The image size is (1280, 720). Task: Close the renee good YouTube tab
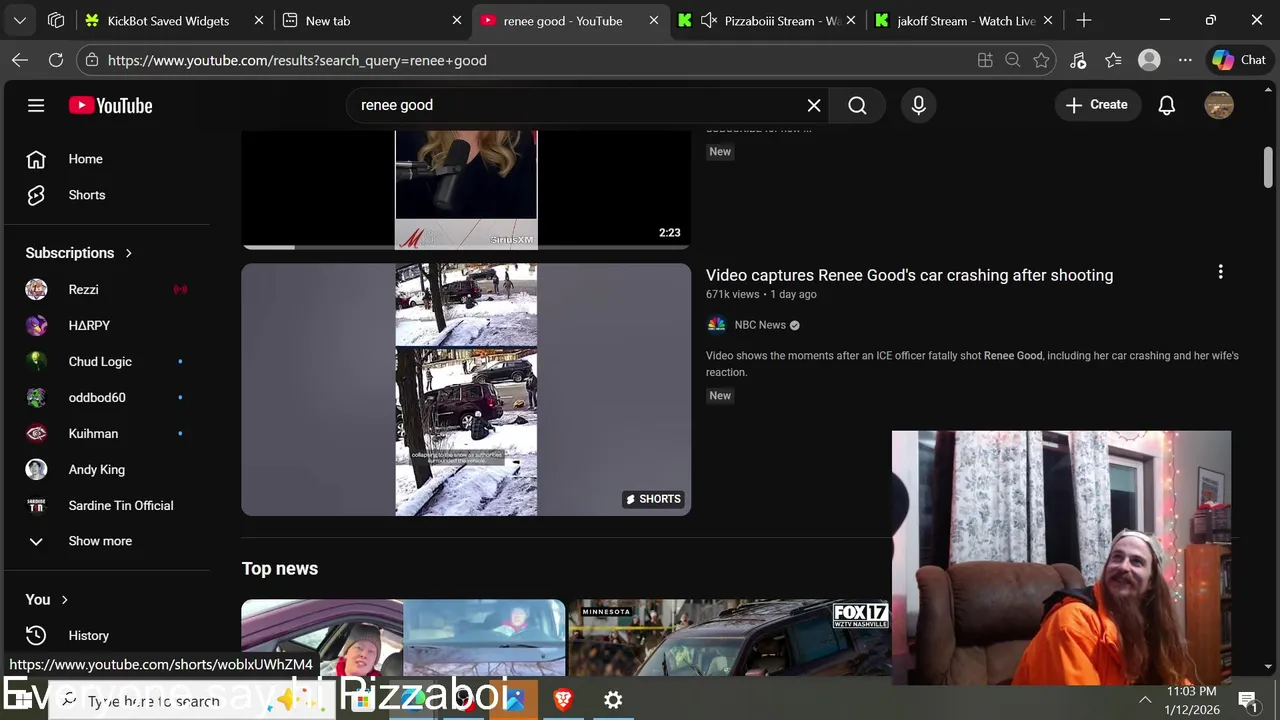654,20
